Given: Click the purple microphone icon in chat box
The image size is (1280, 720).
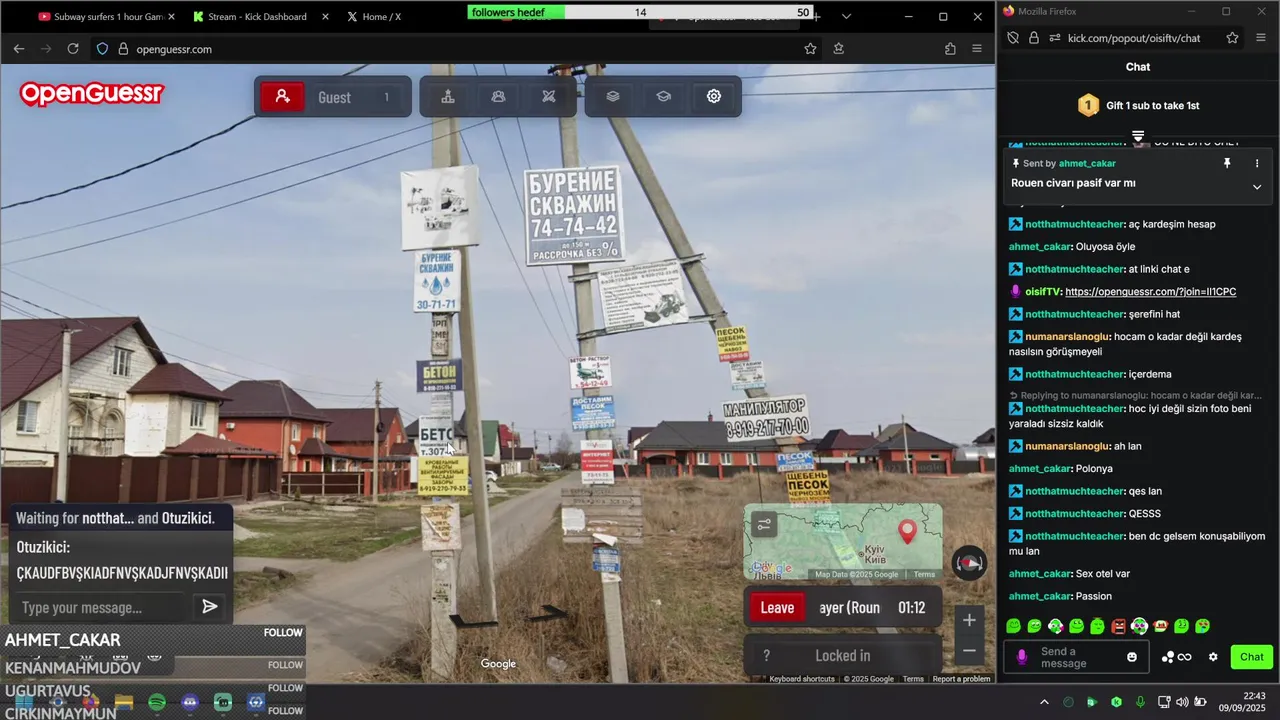Looking at the screenshot, I should coord(1021,657).
